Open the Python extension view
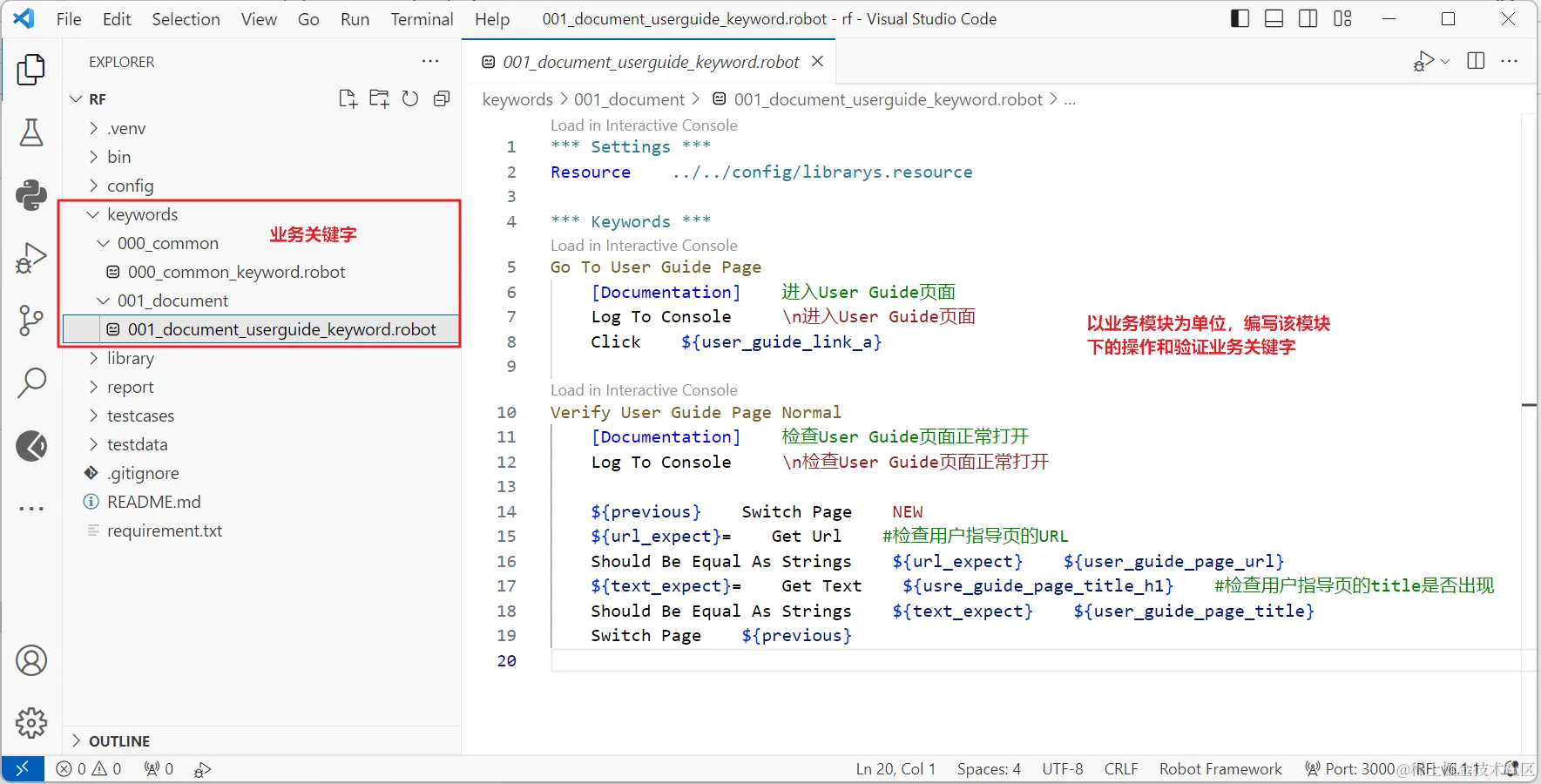This screenshot has width=1541, height=784. 31,195
